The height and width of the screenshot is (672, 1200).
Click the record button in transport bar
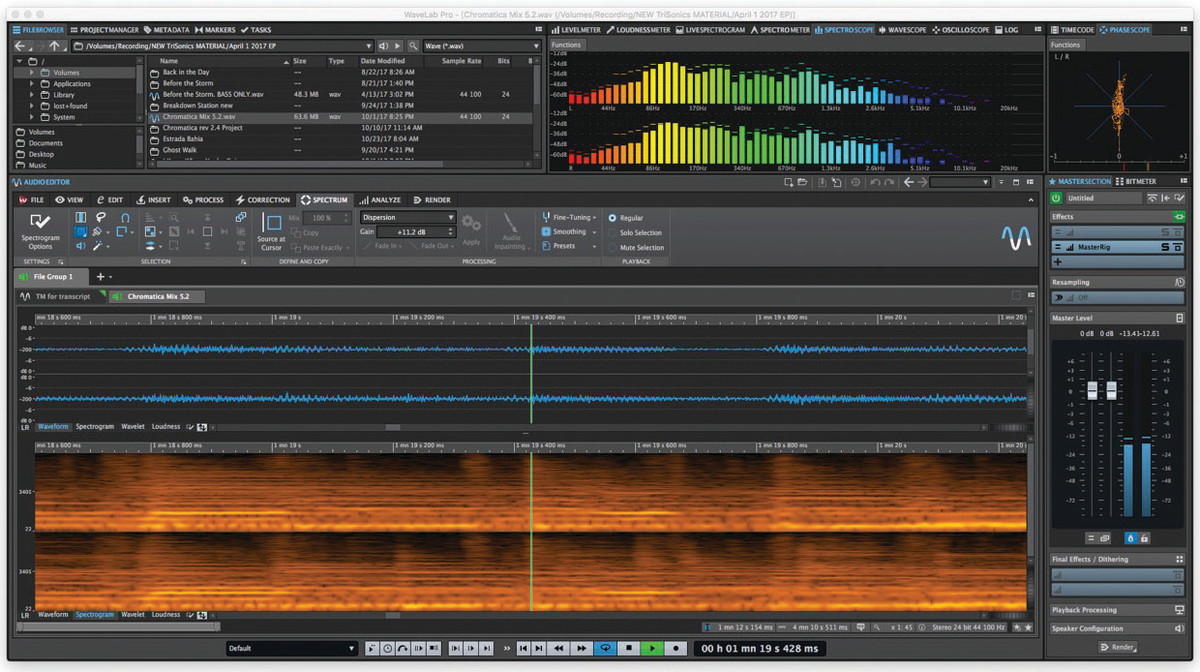(676, 648)
